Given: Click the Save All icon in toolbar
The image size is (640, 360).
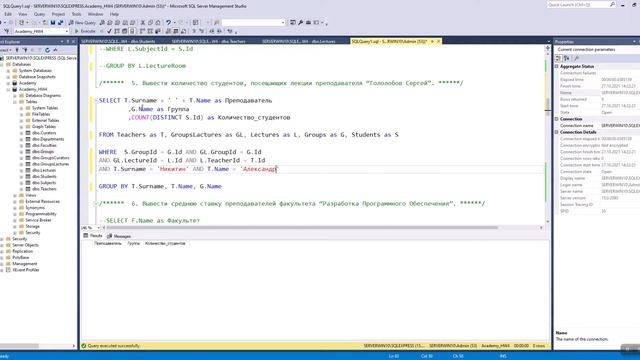Looking at the screenshot, I should point(60,22).
